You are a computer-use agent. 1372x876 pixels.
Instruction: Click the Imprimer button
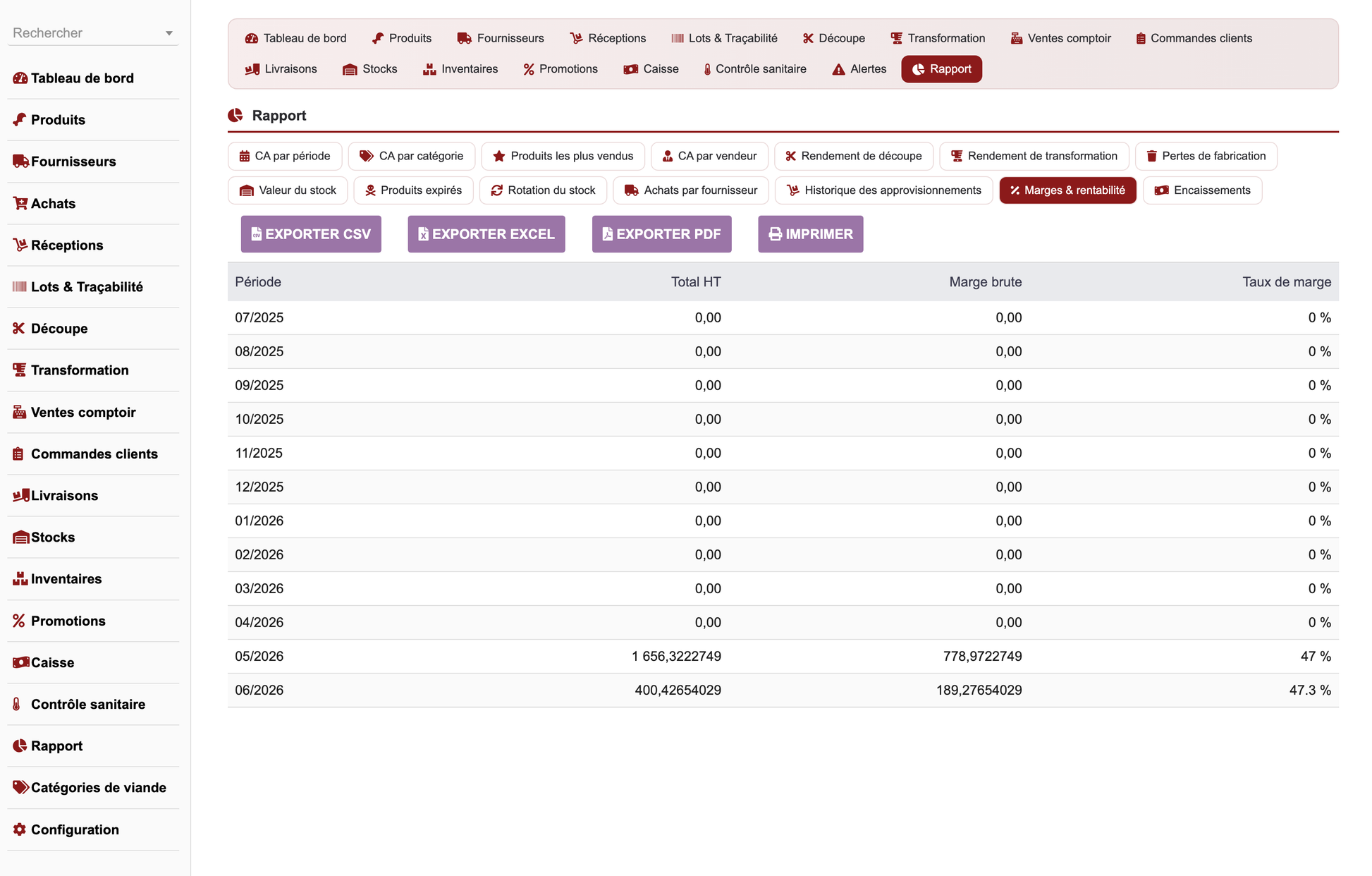811,234
